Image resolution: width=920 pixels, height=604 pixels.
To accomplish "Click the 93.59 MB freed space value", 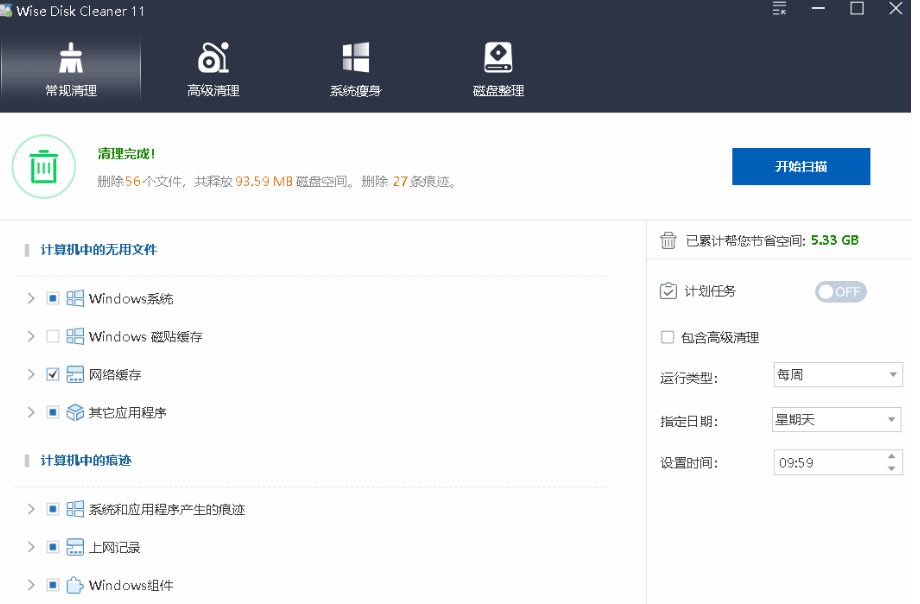I will (x=263, y=181).
